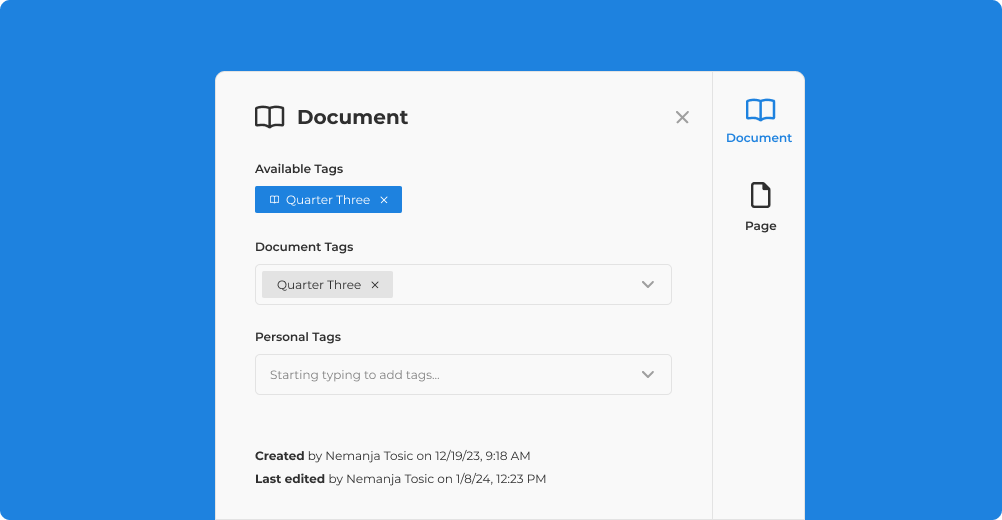Screen dimensions: 1002x520
Task: Click the Document heading title text
Action: [352, 117]
